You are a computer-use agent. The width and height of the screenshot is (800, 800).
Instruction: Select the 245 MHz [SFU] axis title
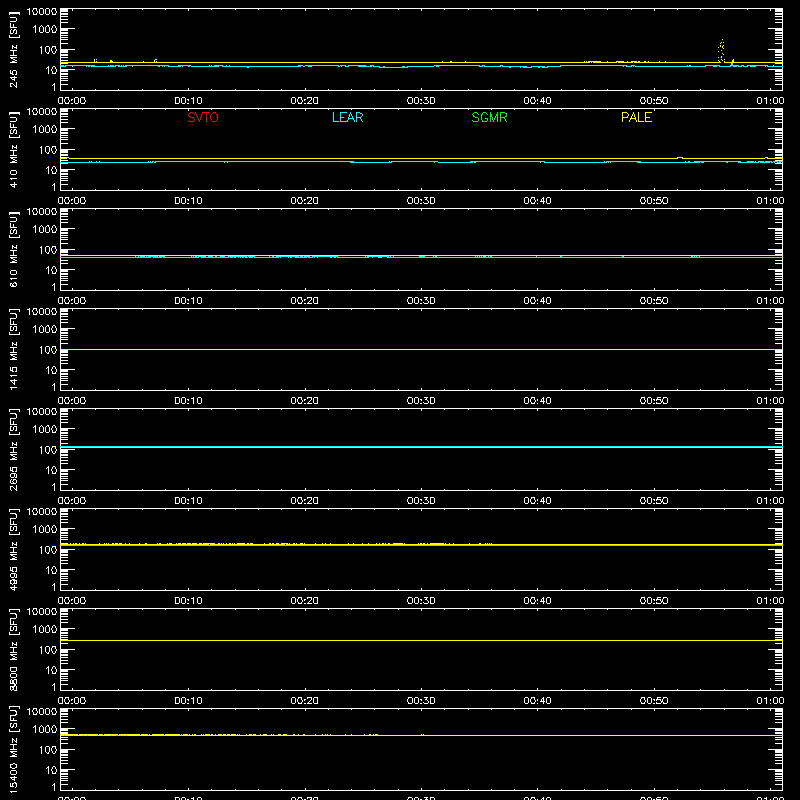13,49
